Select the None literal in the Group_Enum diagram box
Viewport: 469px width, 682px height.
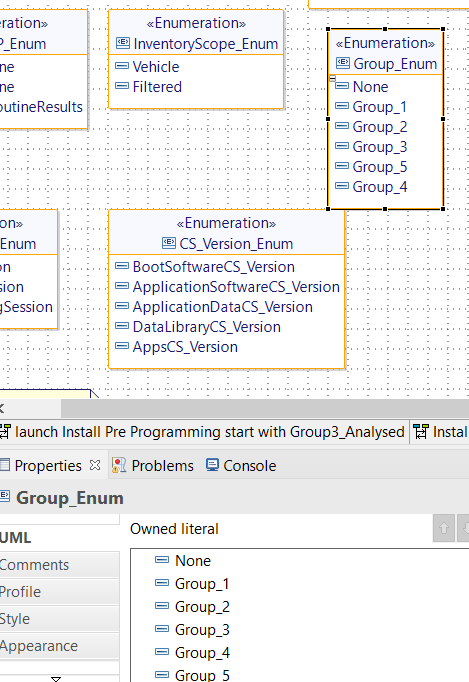[x=370, y=87]
